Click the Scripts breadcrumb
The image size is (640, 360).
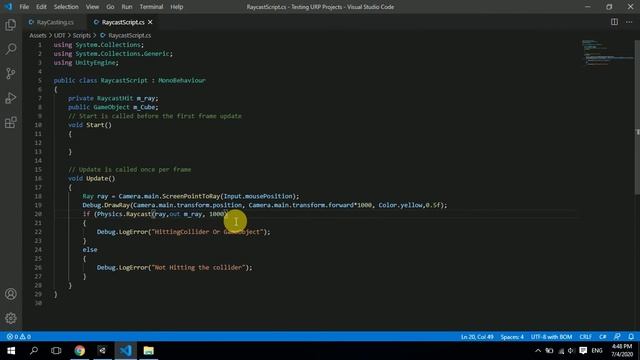tap(82, 36)
